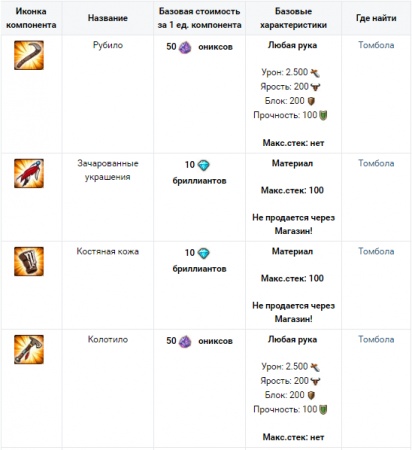Click the Рубило item name
The height and width of the screenshot is (450, 412).
(108, 45)
